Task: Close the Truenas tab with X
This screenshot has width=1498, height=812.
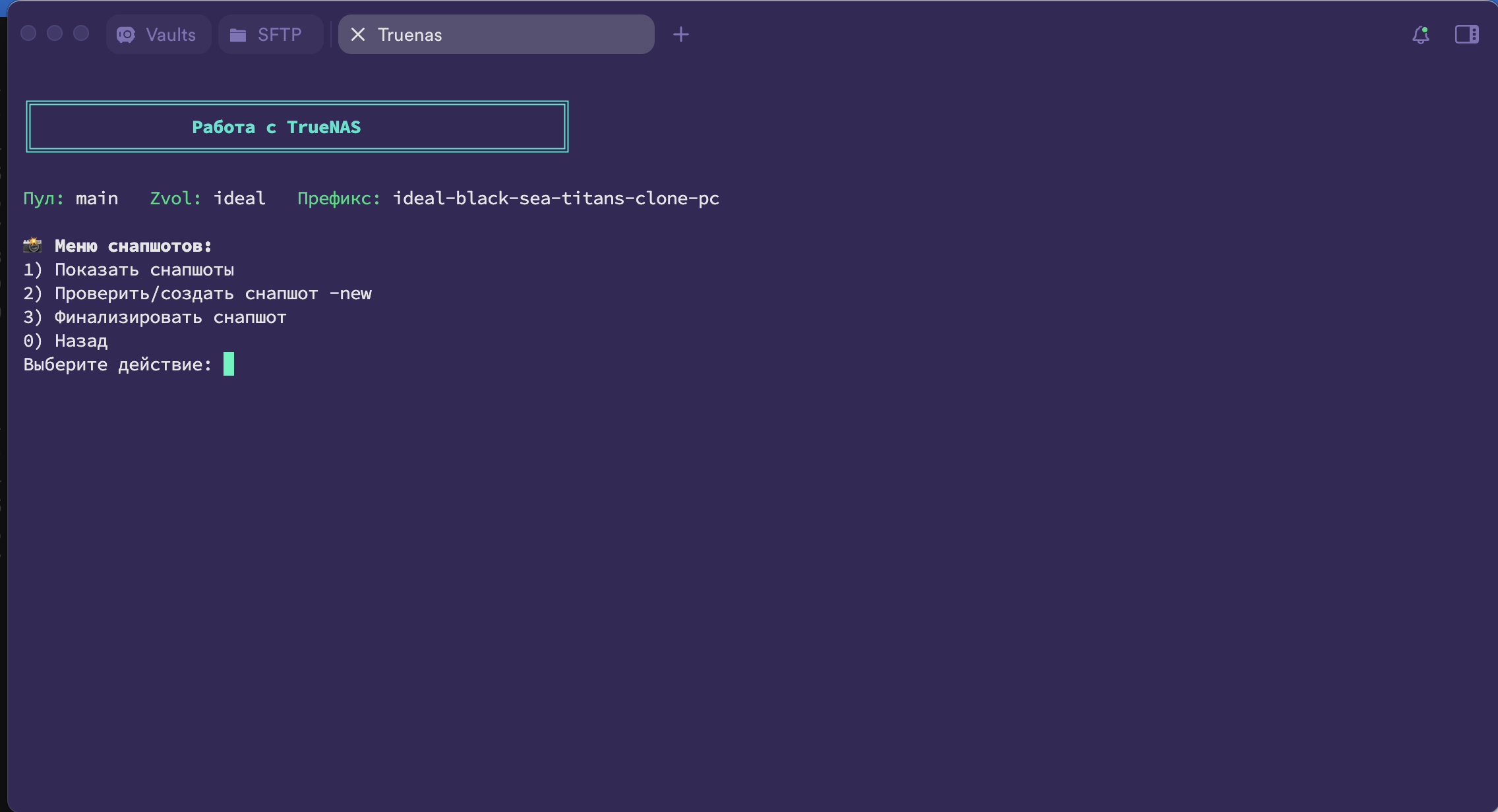Action: click(358, 35)
